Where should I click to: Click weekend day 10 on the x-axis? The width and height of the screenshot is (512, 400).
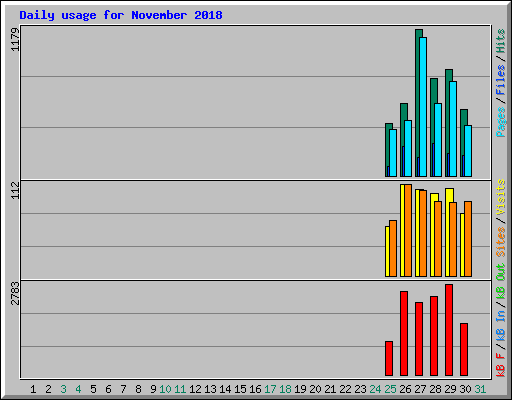coord(165,389)
